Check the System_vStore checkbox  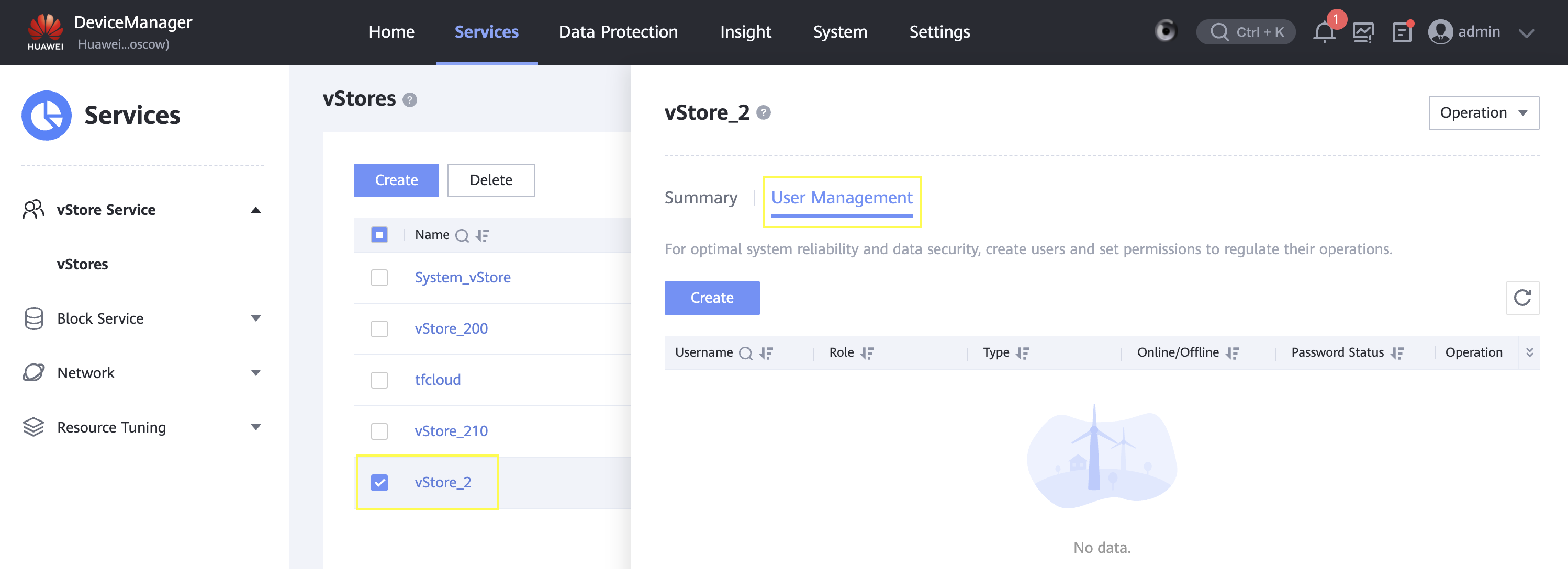pyautogui.click(x=379, y=278)
